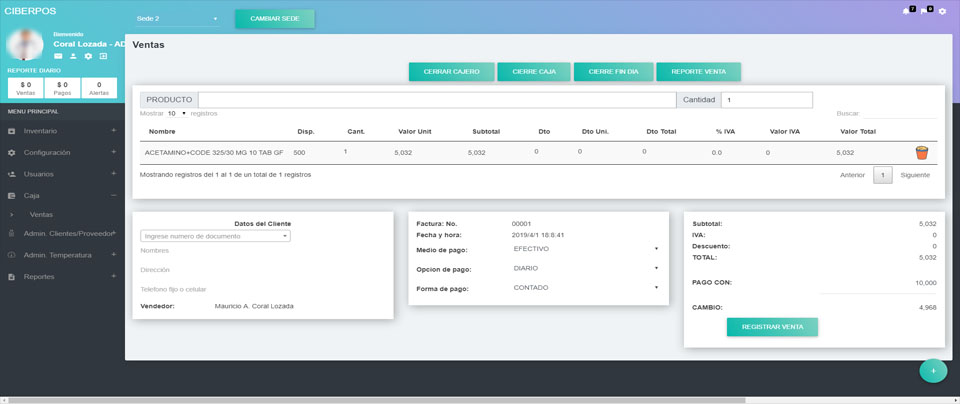The height and width of the screenshot is (404, 960).
Task: Click the Caja wallet icon
Action: tap(11, 195)
